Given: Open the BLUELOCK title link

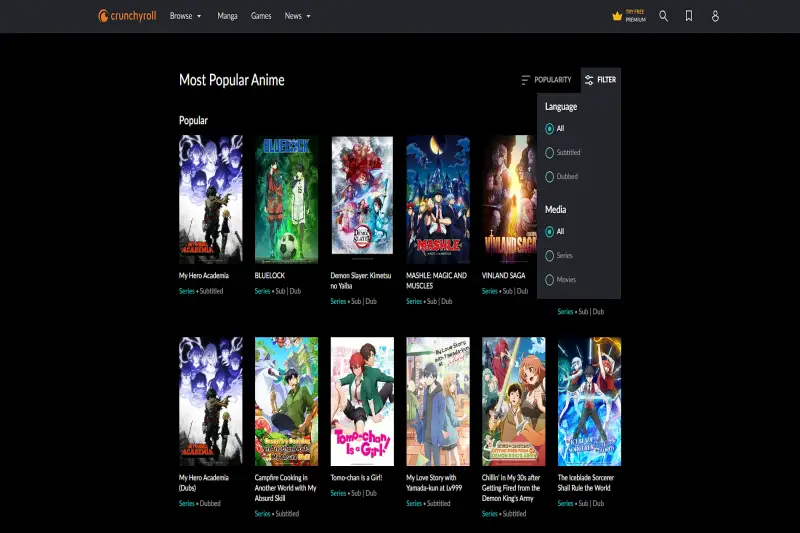Looking at the screenshot, I should 269,275.
